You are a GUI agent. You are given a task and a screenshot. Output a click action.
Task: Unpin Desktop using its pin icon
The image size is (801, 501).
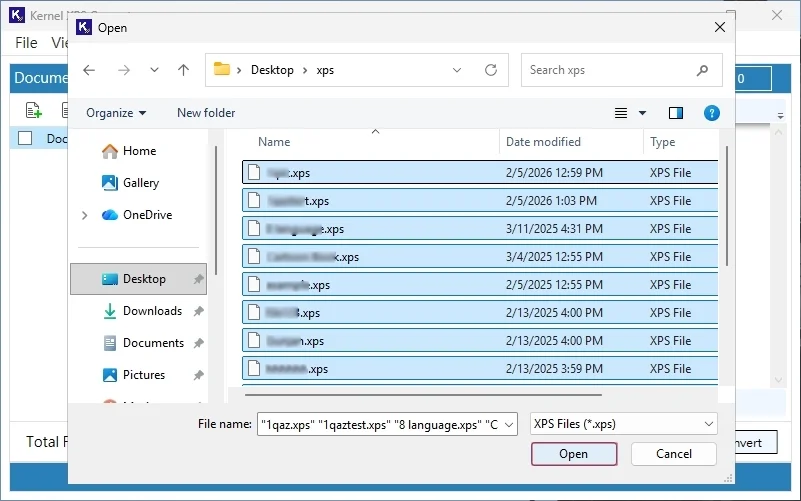click(198, 279)
